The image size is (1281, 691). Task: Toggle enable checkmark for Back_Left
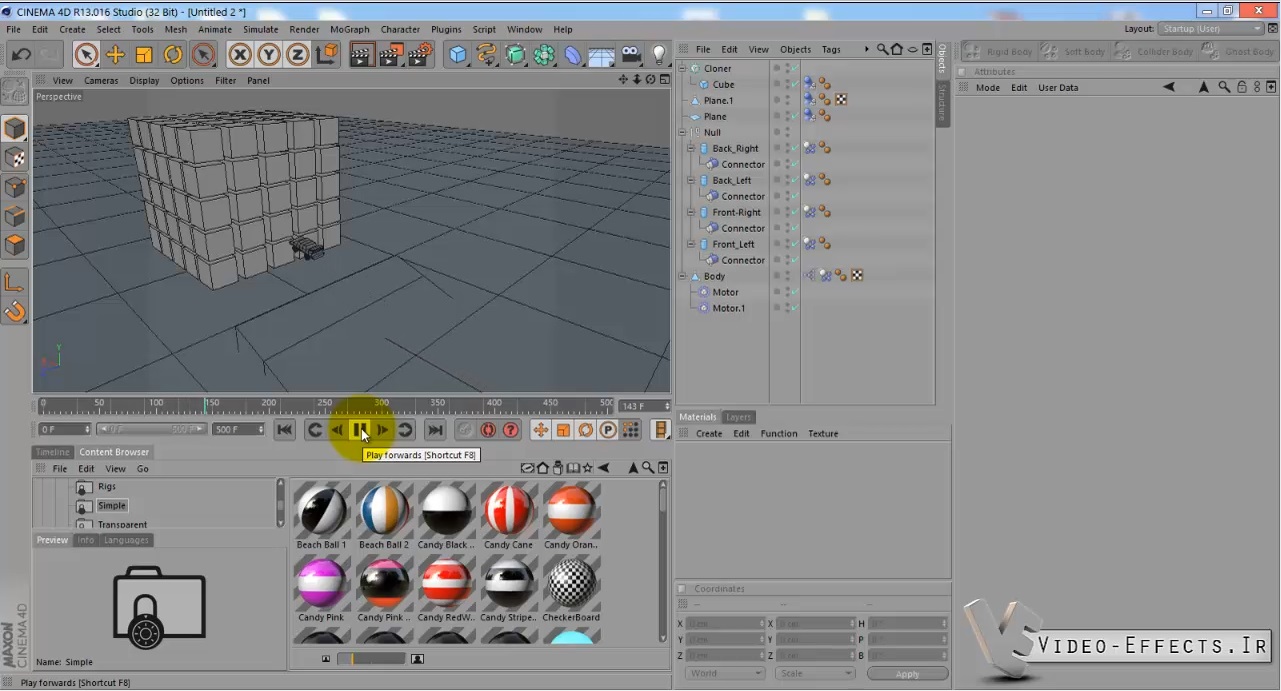(x=795, y=181)
